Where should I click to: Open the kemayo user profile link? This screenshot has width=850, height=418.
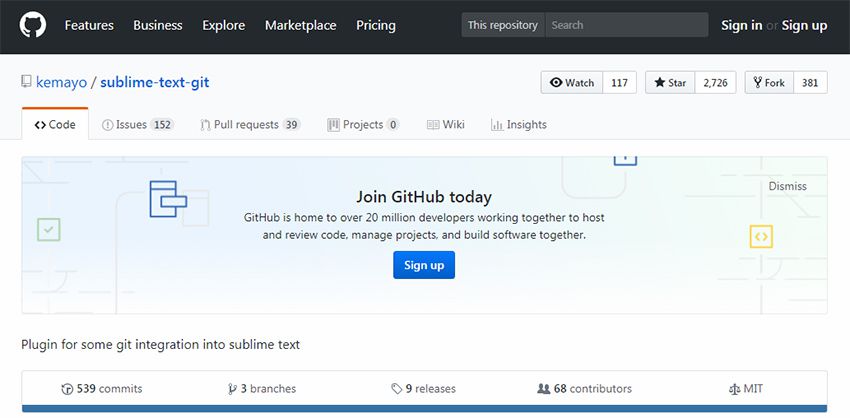pos(61,83)
